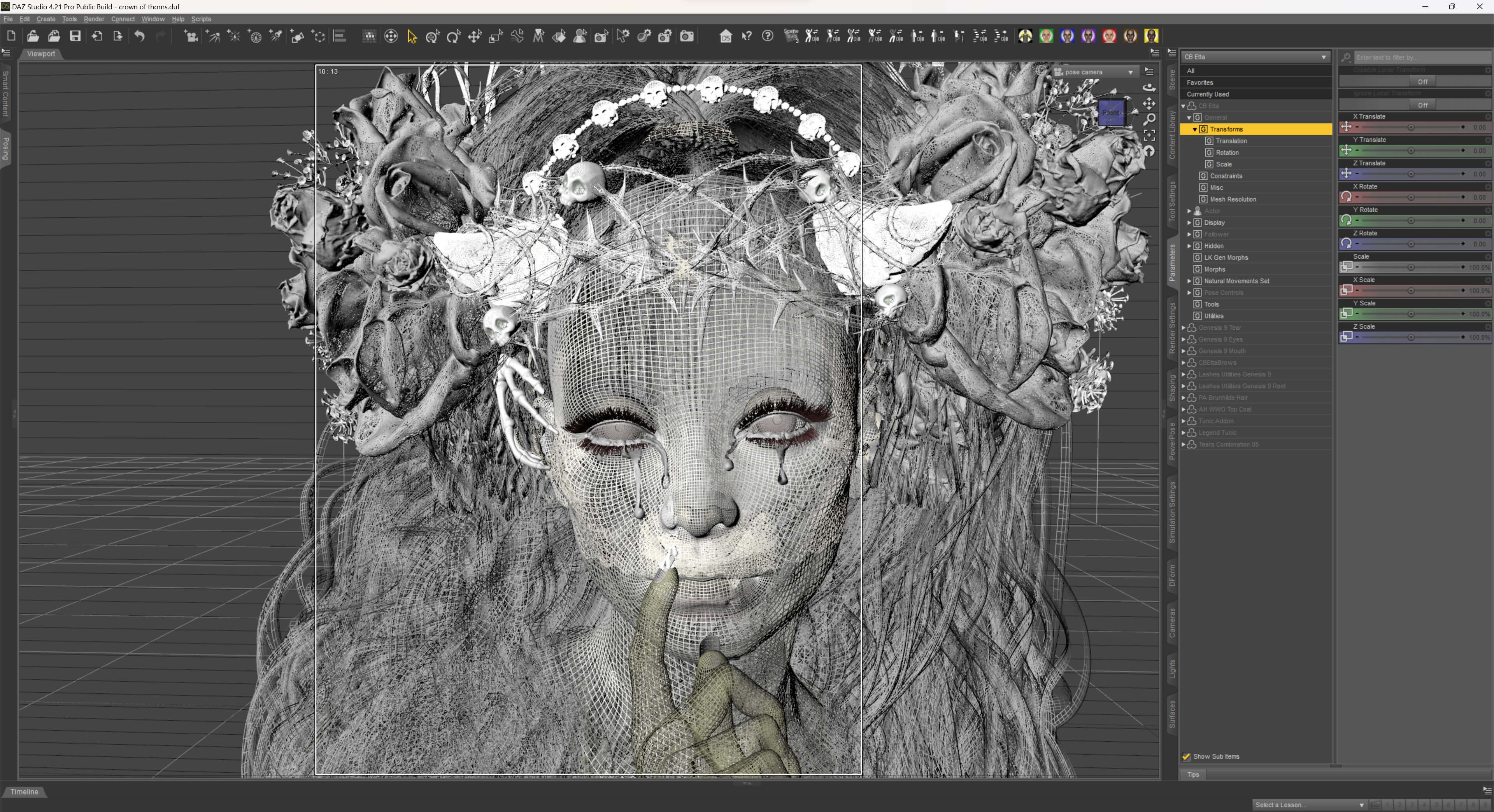The width and height of the screenshot is (1494, 812).
Task: Open the Tips panel
Action: click(x=1193, y=774)
